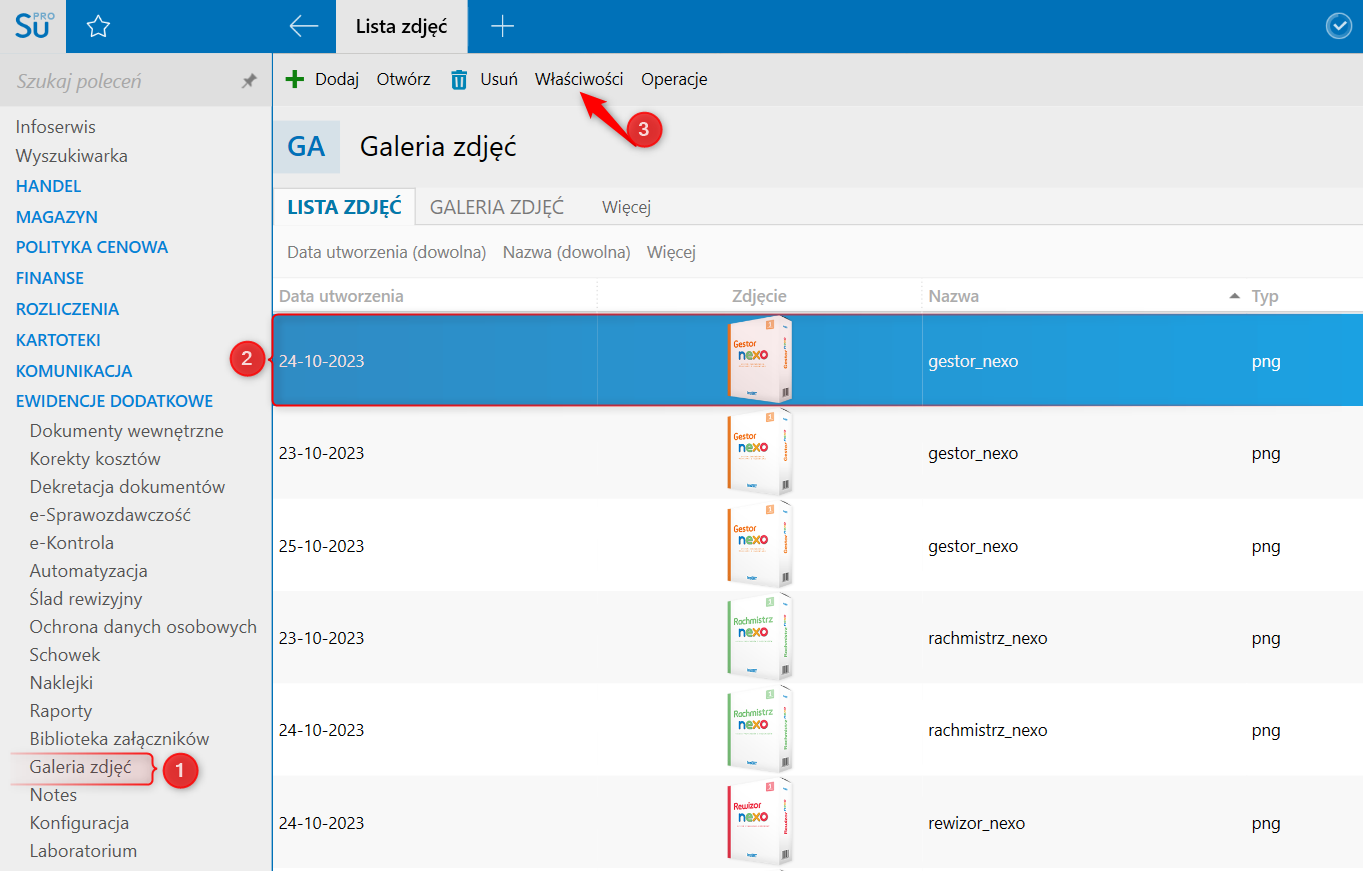Image resolution: width=1363 pixels, height=871 pixels.
Task: Open a new tab with plus icon
Action: pyautogui.click(x=502, y=27)
